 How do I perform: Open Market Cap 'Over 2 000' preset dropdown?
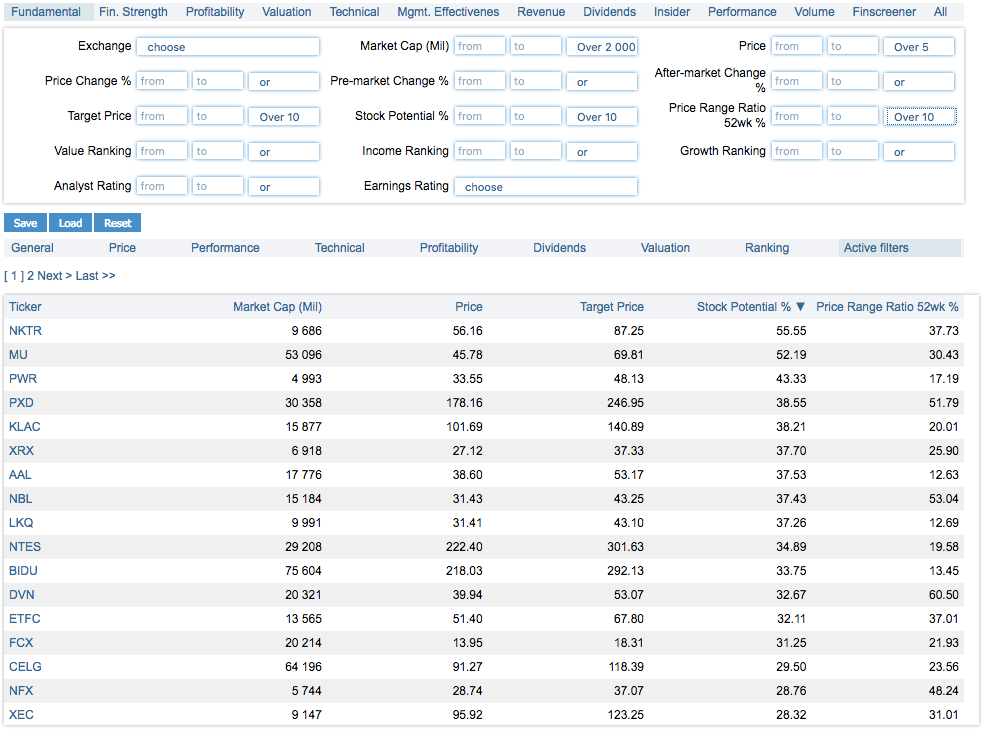click(602, 47)
